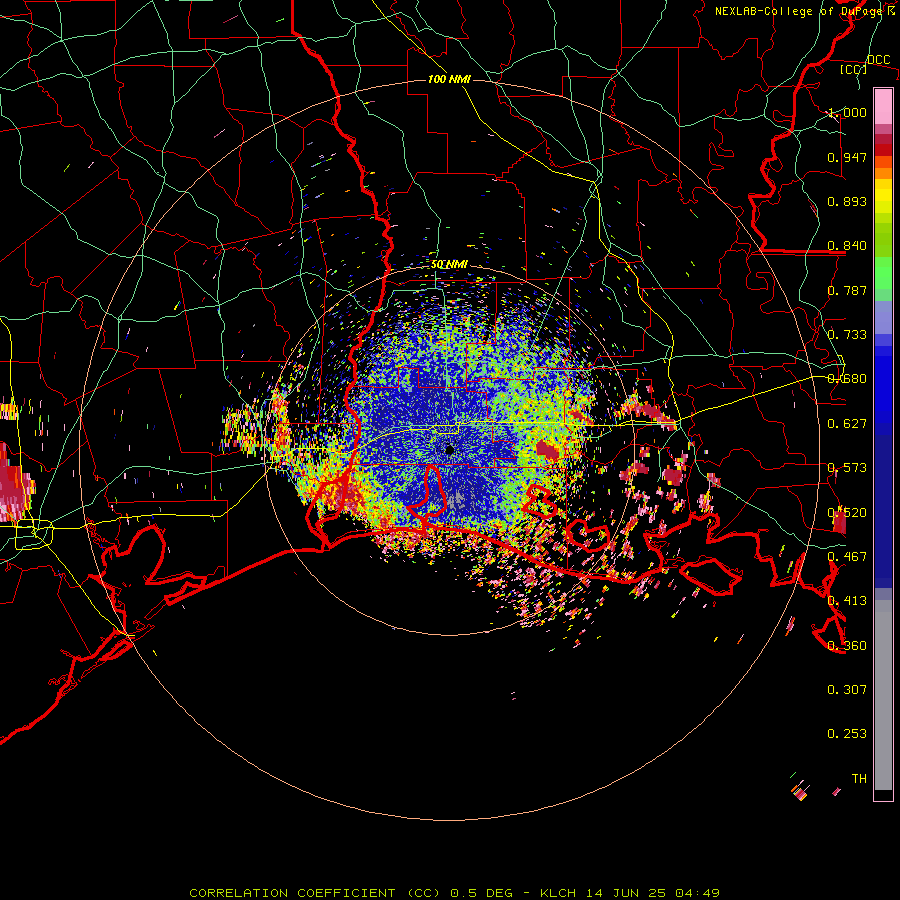Click the 100 NMI range ring label
This screenshot has height=900, width=900.
tap(449, 79)
